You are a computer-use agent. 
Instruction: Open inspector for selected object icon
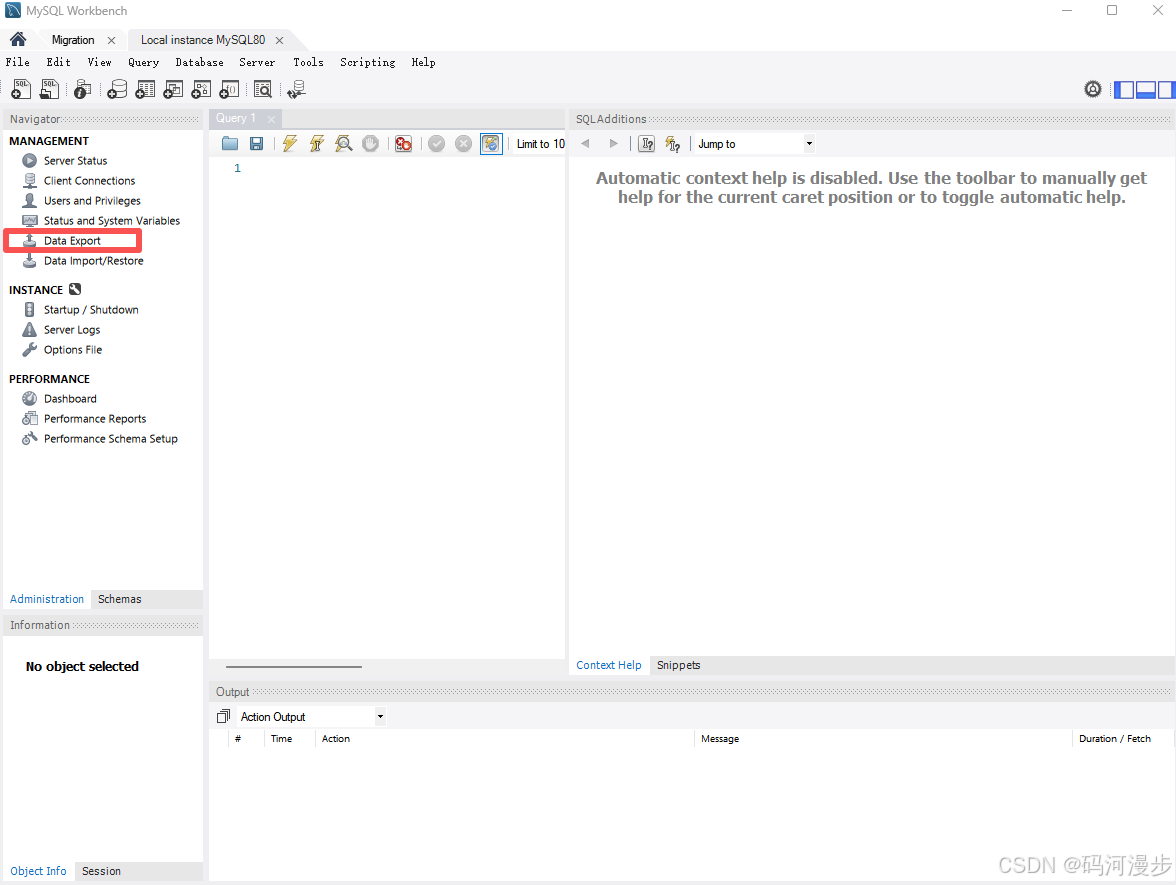pyautogui.click(x=82, y=89)
